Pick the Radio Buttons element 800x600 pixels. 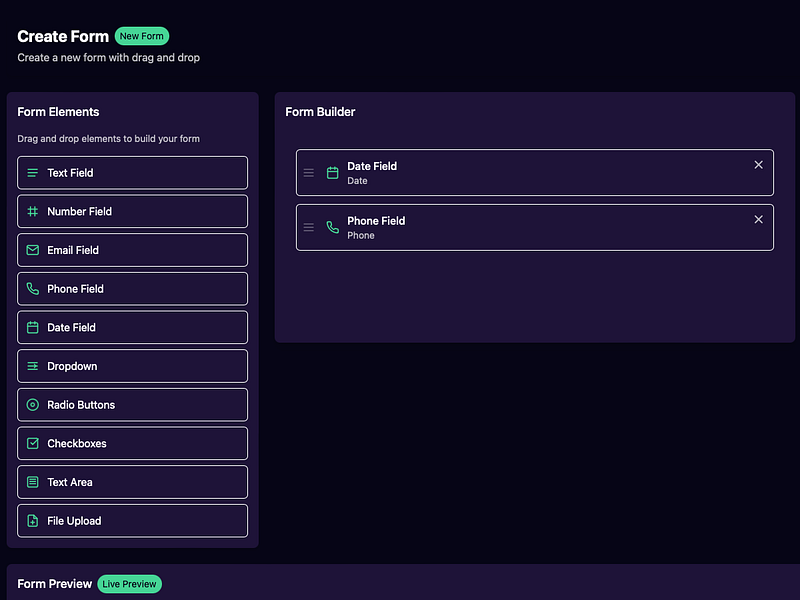click(x=133, y=405)
